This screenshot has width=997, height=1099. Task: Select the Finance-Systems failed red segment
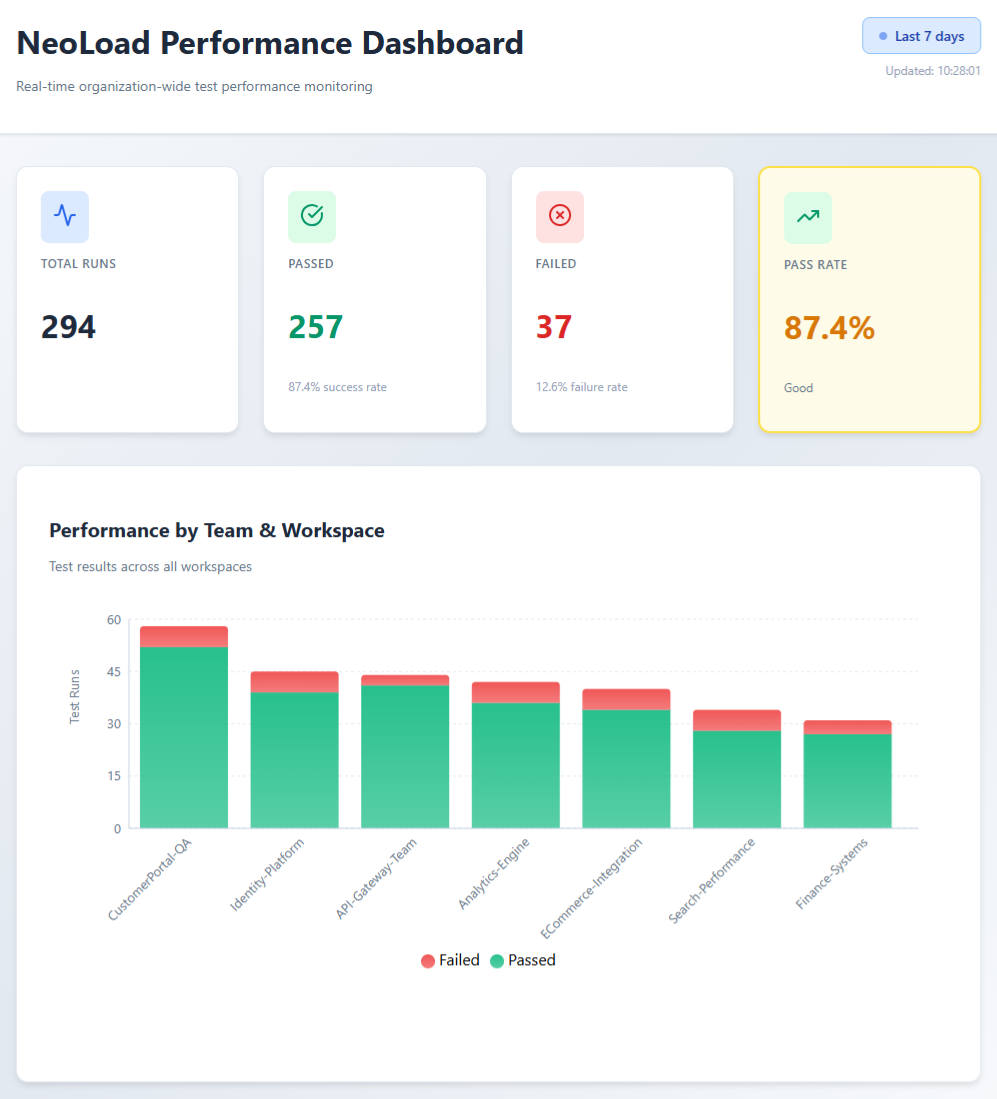(x=848, y=727)
